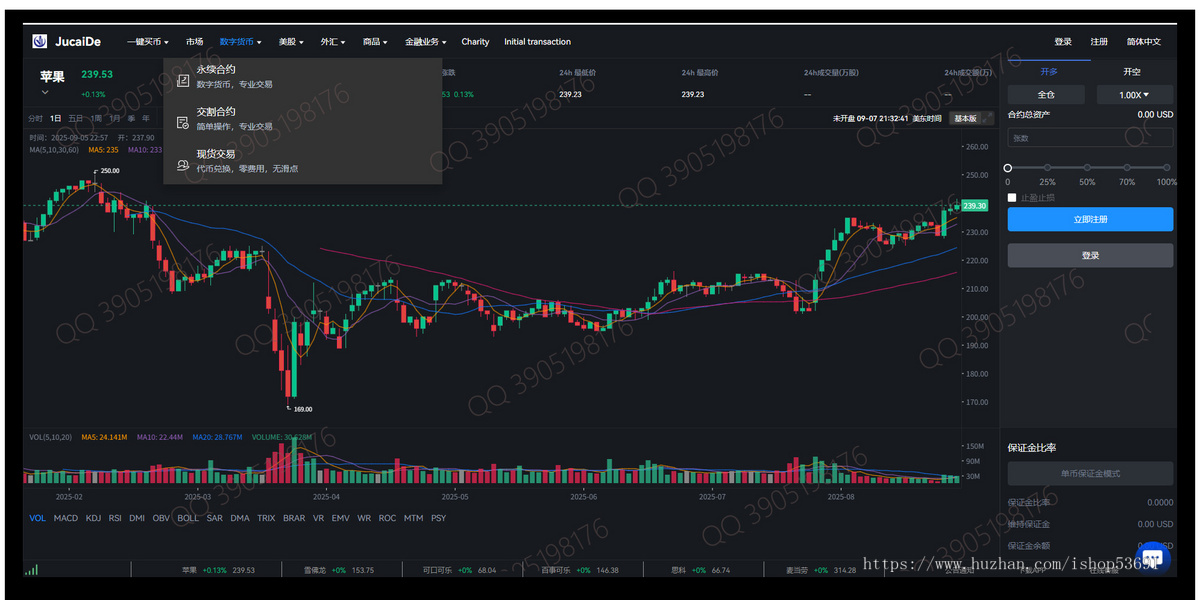
Task: Click the 全仓 margin mode button
Action: click(1046, 95)
